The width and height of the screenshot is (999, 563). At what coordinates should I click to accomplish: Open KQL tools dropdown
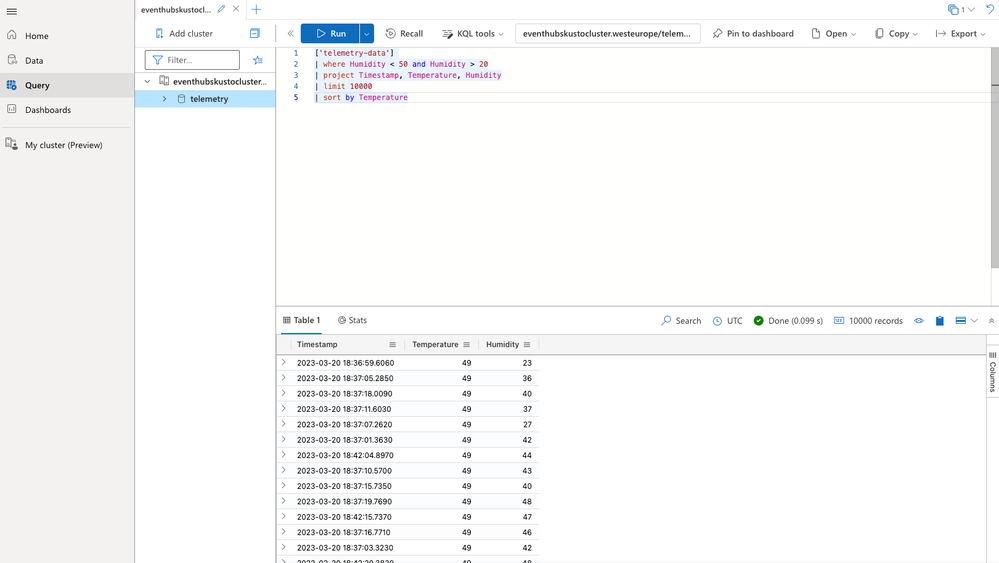473,33
